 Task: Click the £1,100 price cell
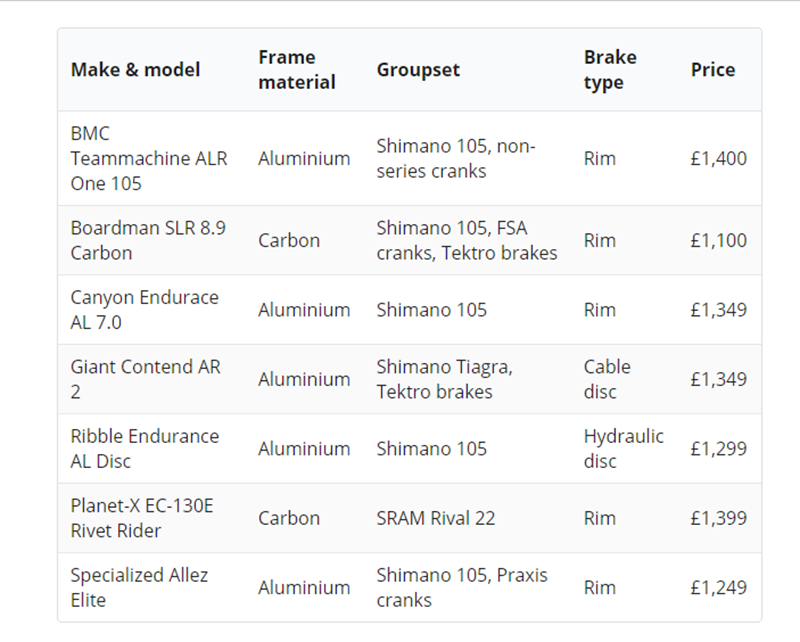coord(718,240)
